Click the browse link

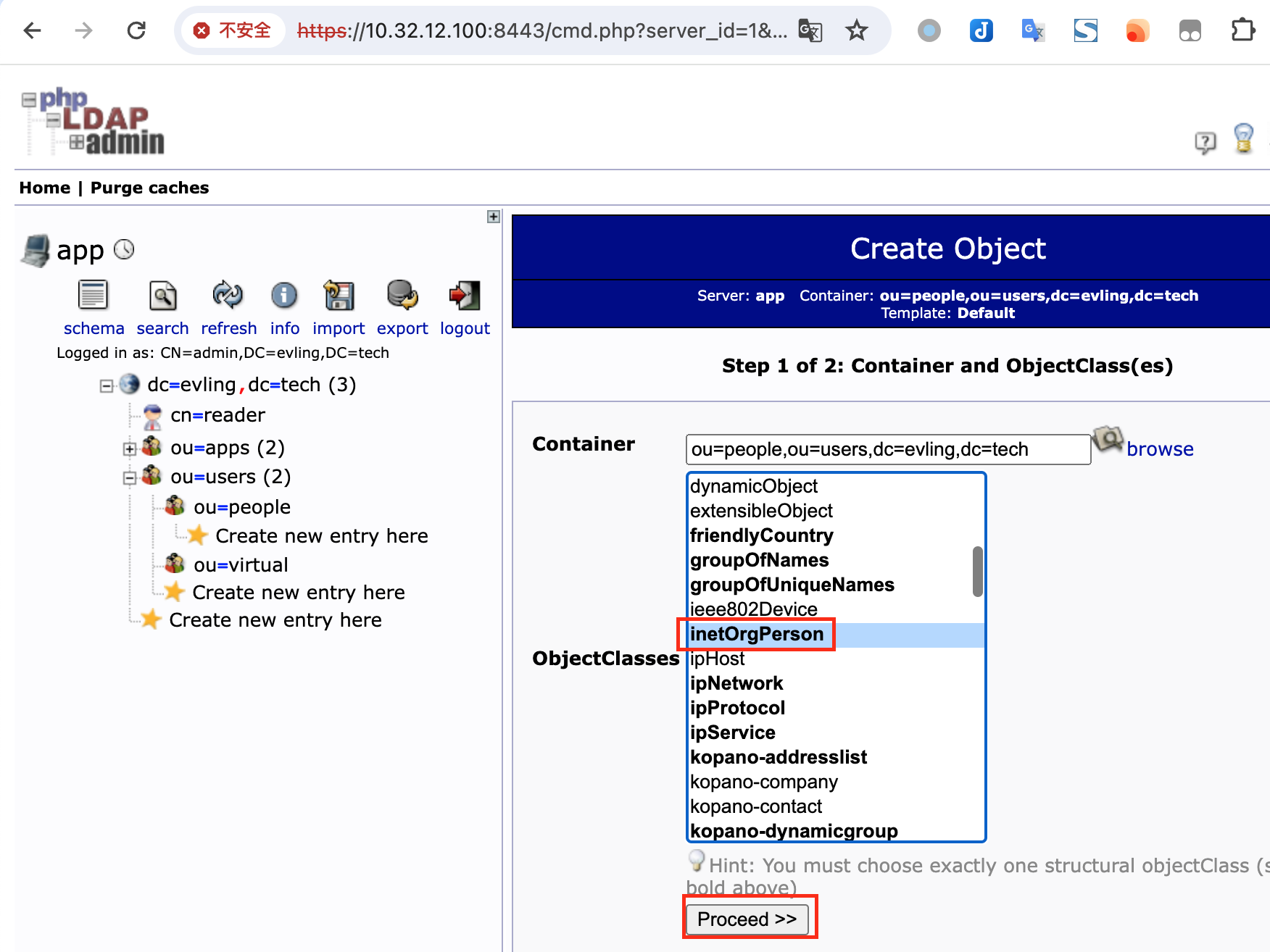click(x=1160, y=449)
